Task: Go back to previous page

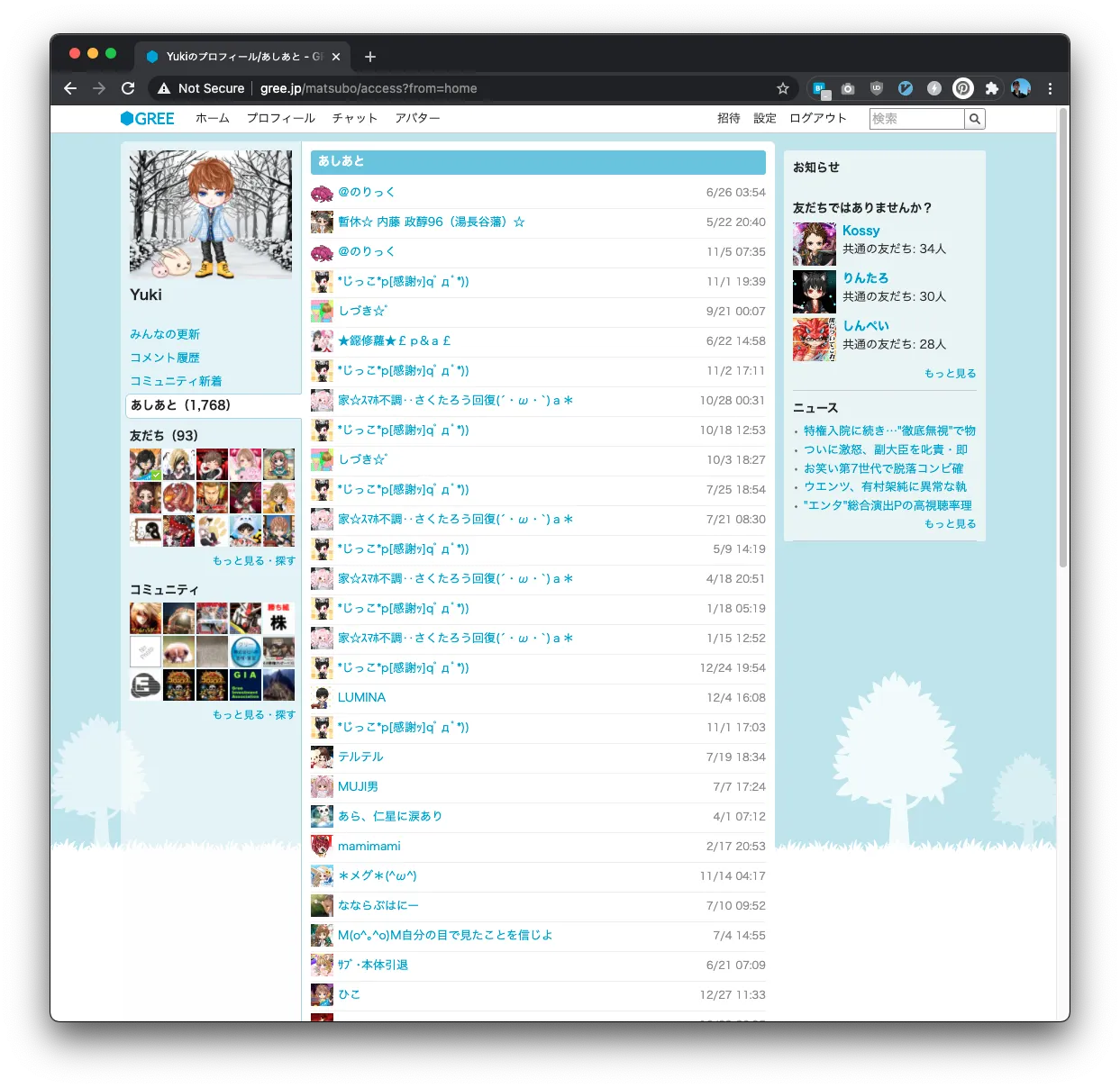Action: (70, 88)
